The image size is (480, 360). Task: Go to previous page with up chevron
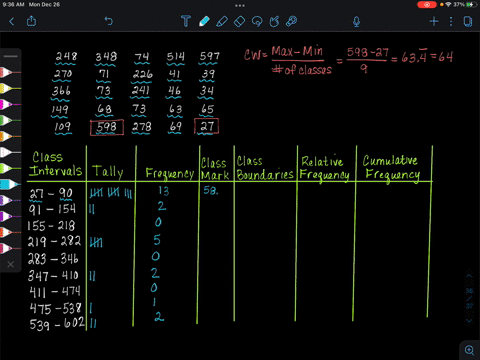tap(469, 276)
